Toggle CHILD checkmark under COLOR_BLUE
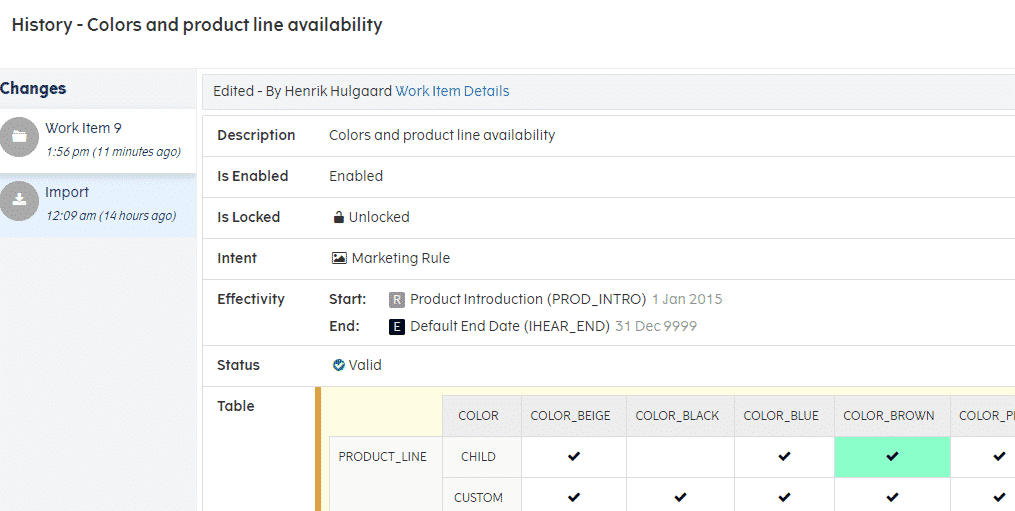This screenshot has height=511, width=1015. 784,457
